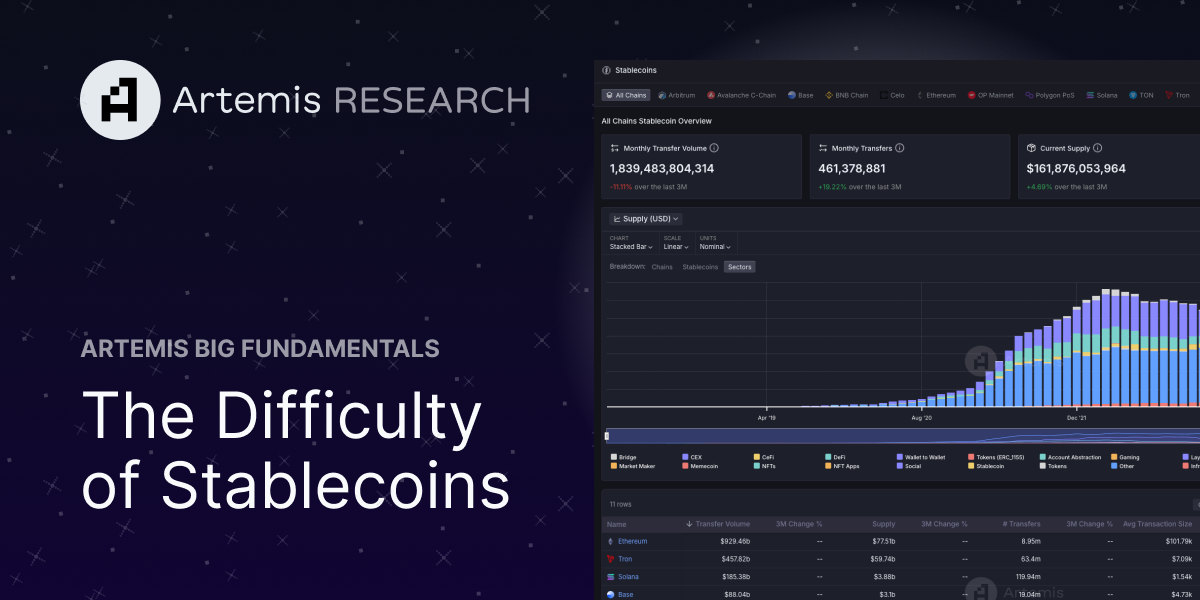
Task: Click the Ethereum icon in table row
Action: (x=611, y=541)
